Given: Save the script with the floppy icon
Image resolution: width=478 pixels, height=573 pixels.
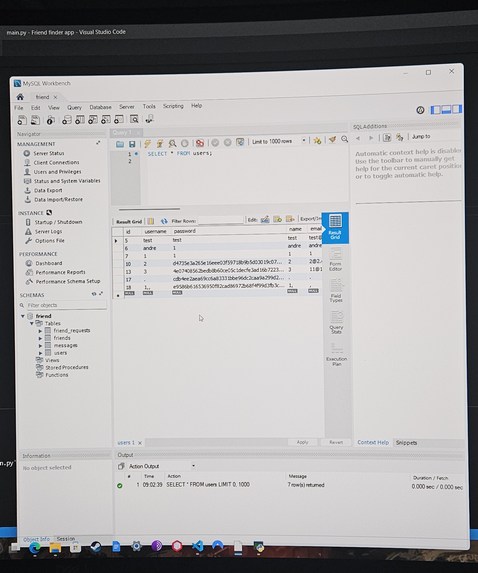Looking at the screenshot, I should (132, 144).
